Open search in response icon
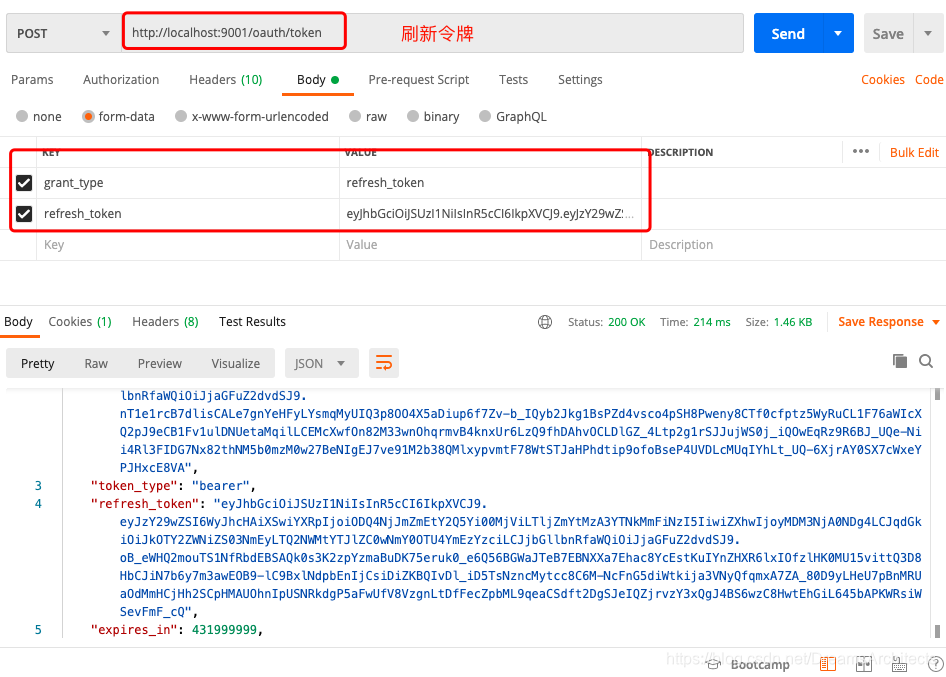This screenshot has width=946, height=677. pos(926,361)
